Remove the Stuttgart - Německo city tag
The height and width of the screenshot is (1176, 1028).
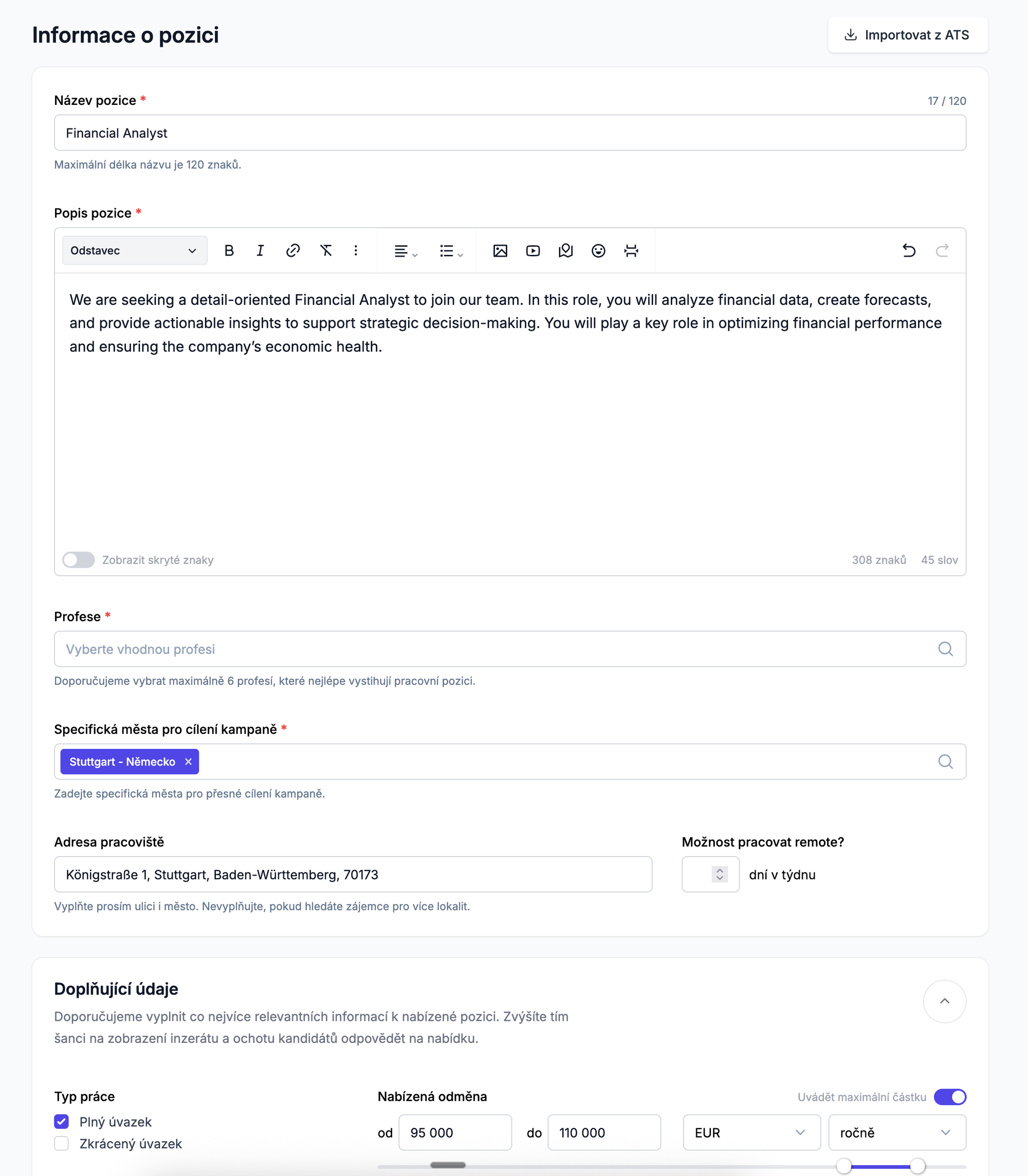[188, 762]
